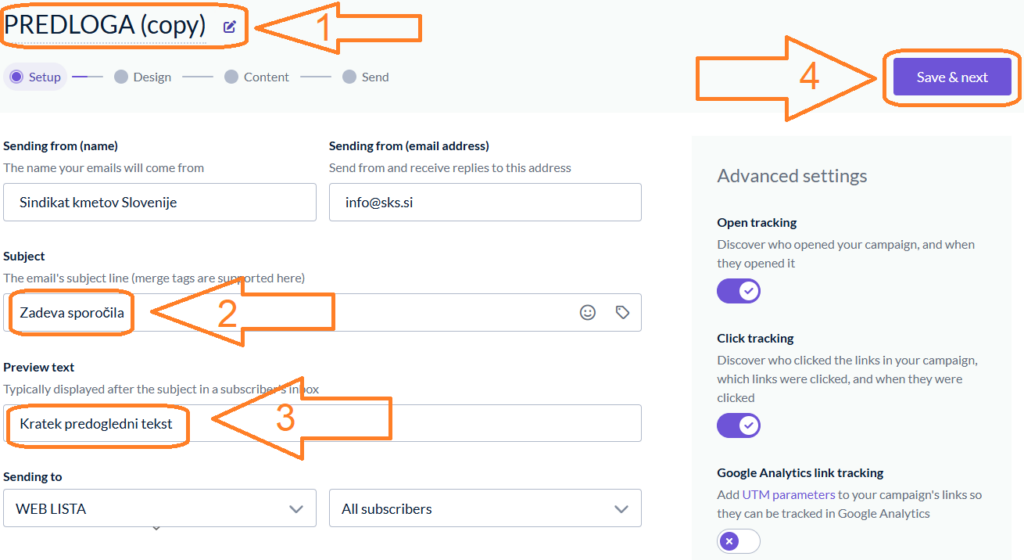Viewport: 1024px width, 560px height.
Task: Click the Sending from name field
Action: click(160, 202)
